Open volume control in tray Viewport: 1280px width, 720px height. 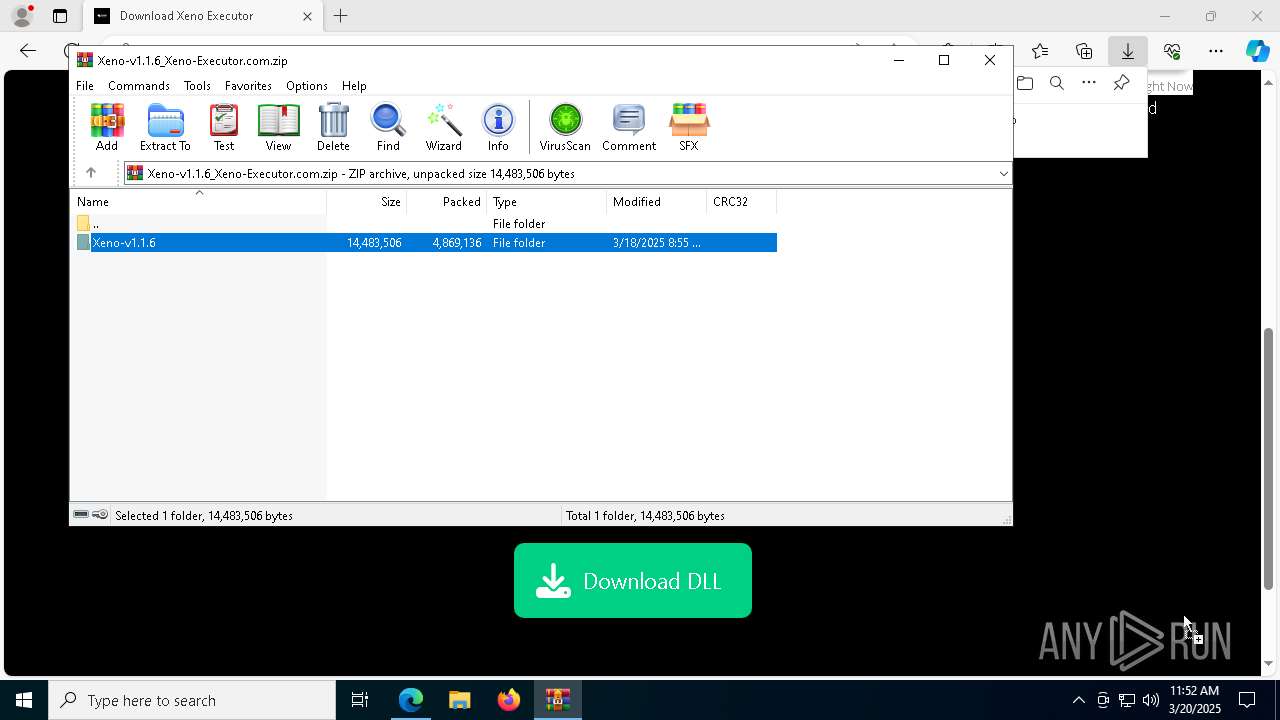pyautogui.click(x=1151, y=700)
